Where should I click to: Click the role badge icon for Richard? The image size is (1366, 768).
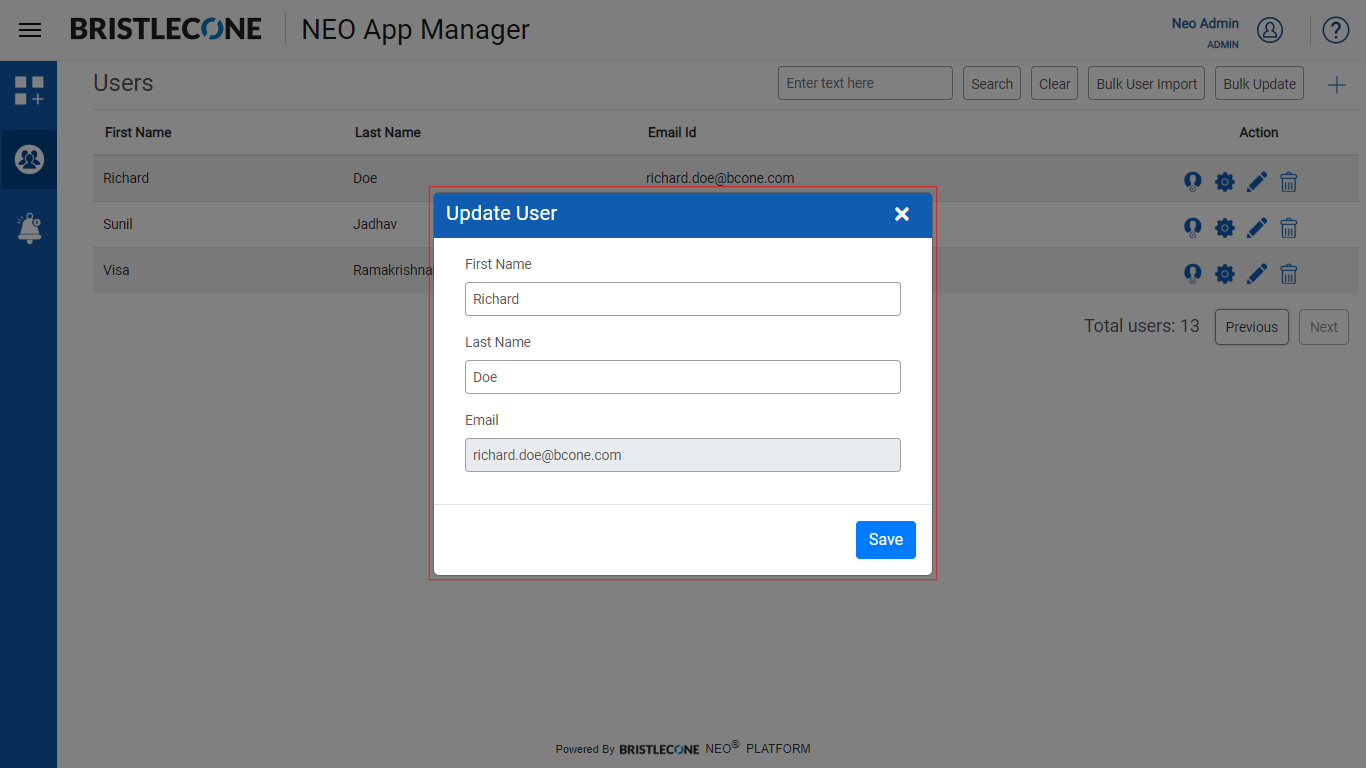1192,181
